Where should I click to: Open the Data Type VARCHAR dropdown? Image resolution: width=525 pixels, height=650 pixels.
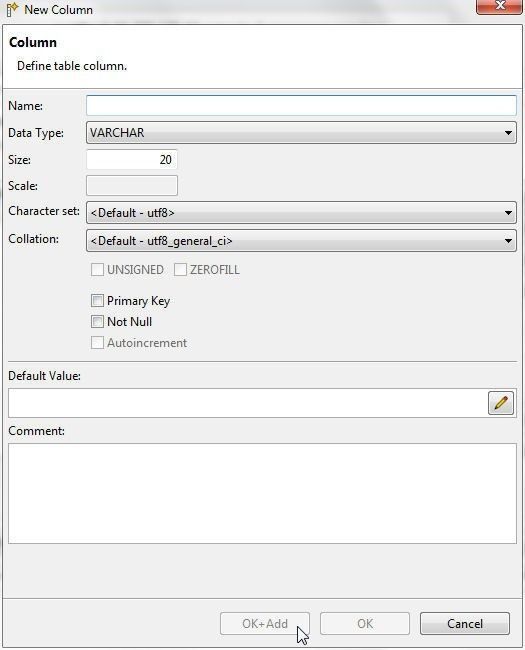point(301,133)
